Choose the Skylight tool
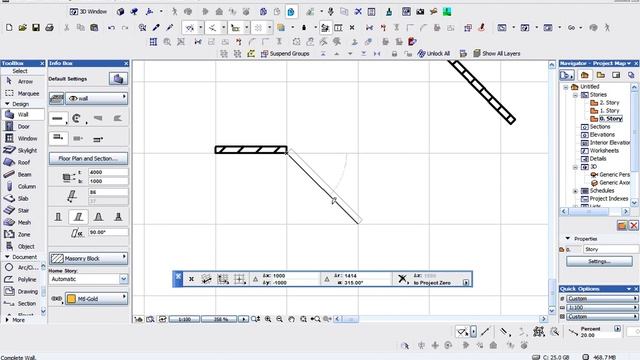Image resolution: width=640 pixels, height=360 pixels. click(22, 150)
